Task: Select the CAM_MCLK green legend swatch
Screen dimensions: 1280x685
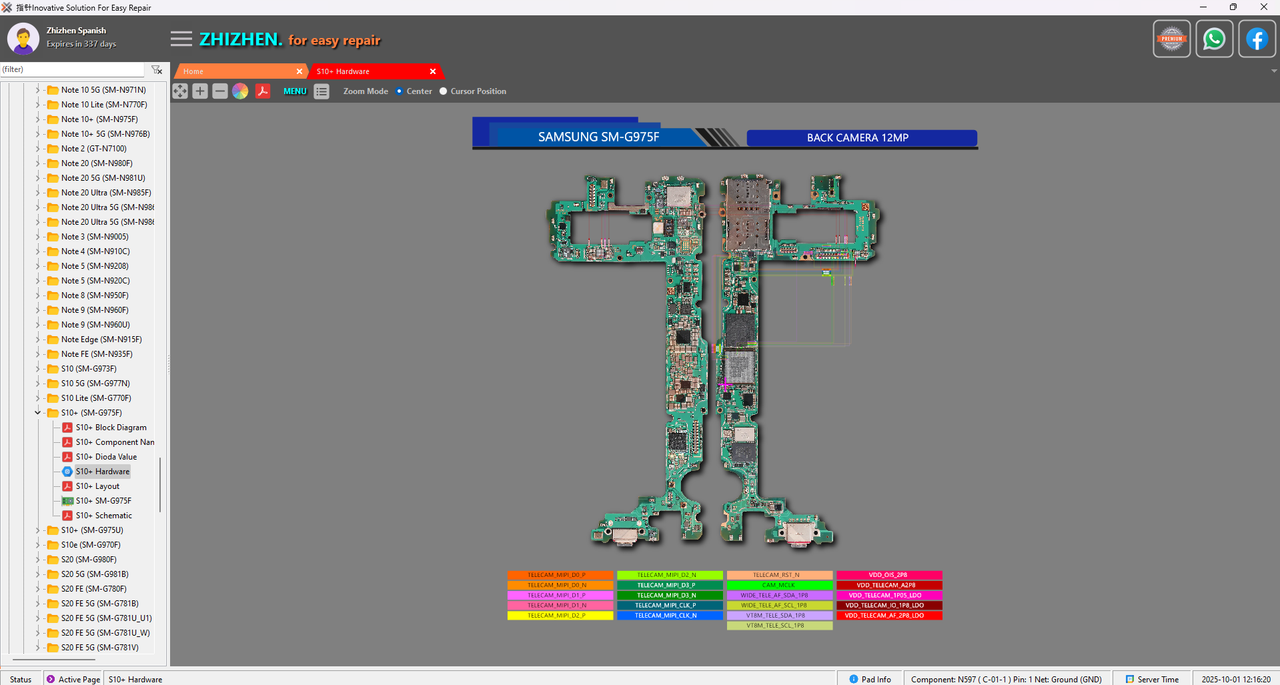Action: point(779,585)
